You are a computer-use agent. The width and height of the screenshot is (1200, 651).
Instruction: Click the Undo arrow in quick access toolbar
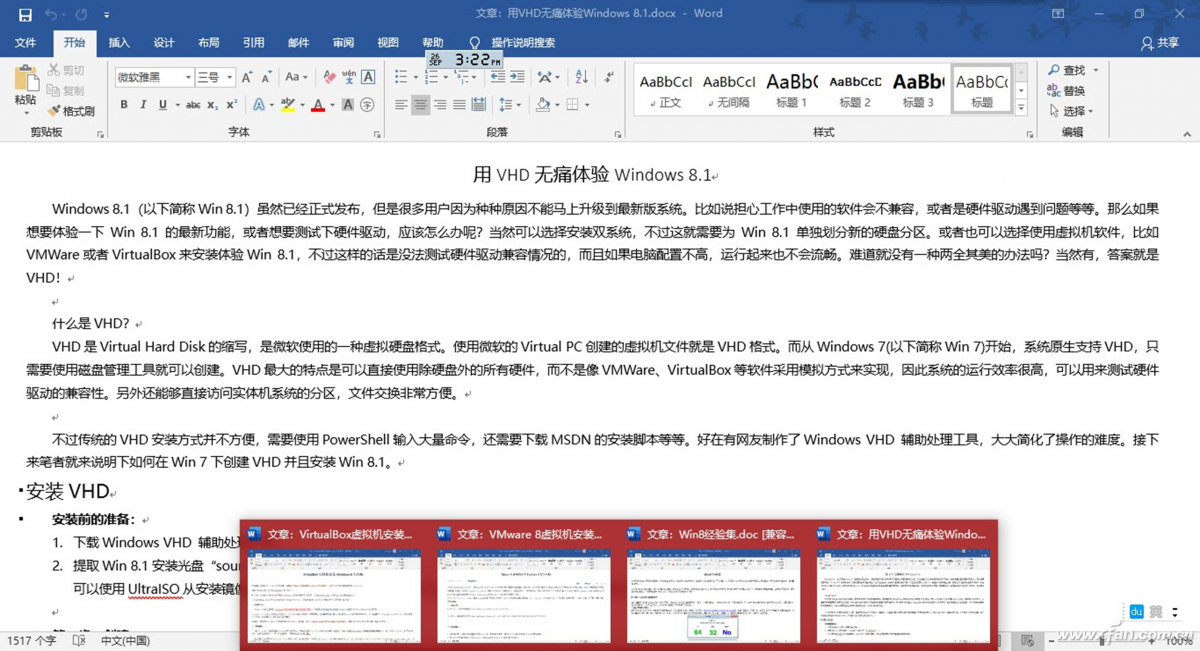[x=51, y=15]
